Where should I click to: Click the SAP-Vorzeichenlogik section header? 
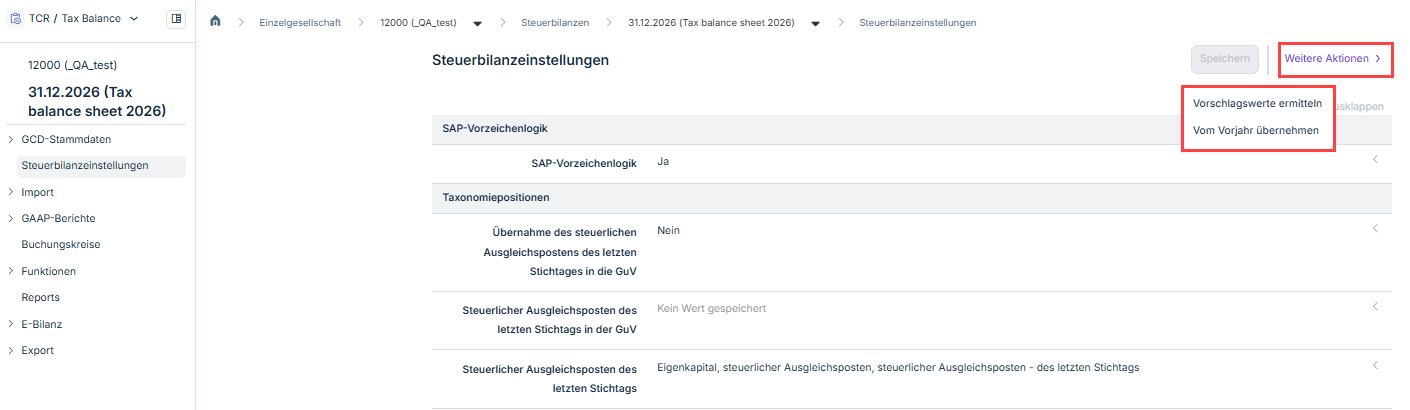pos(912,129)
